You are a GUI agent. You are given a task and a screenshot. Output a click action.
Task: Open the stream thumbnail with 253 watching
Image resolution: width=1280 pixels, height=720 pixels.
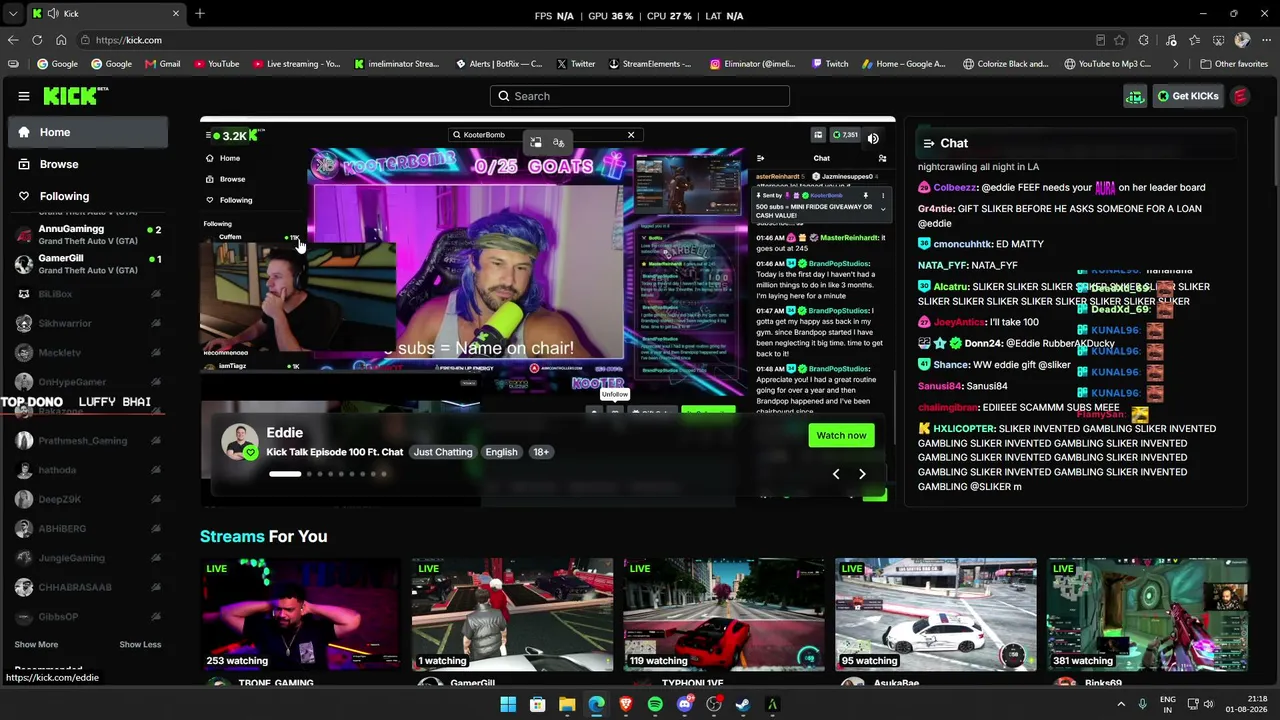pyautogui.click(x=300, y=614)
